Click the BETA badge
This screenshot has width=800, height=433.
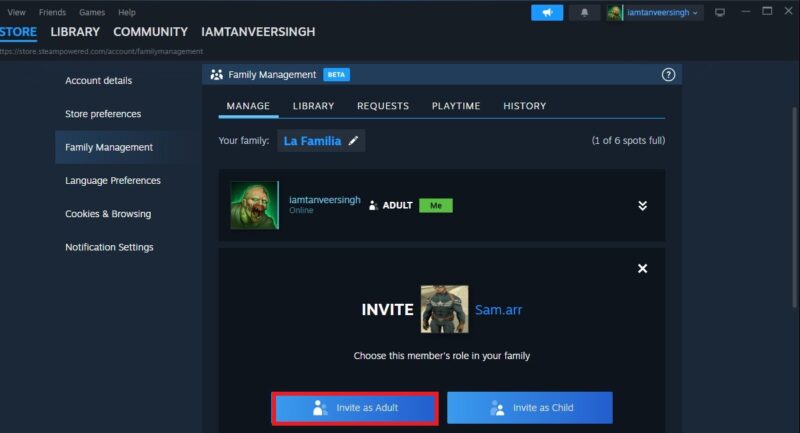click(x=336, y=74)
